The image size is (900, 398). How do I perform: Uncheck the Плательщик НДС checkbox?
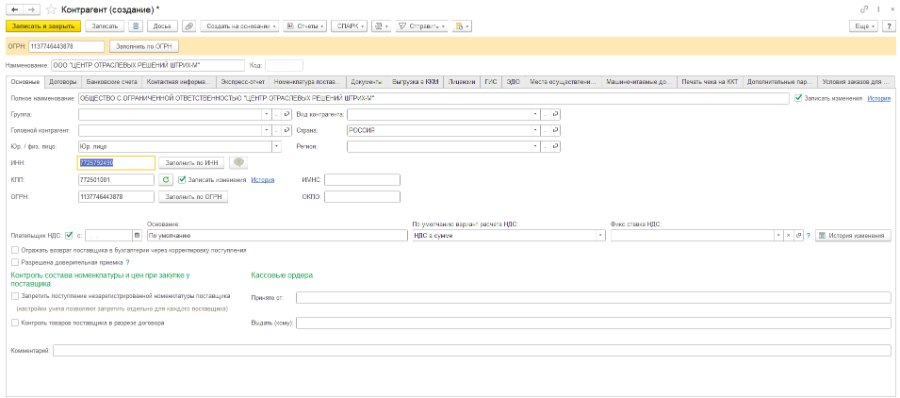(x=69, y=235)
